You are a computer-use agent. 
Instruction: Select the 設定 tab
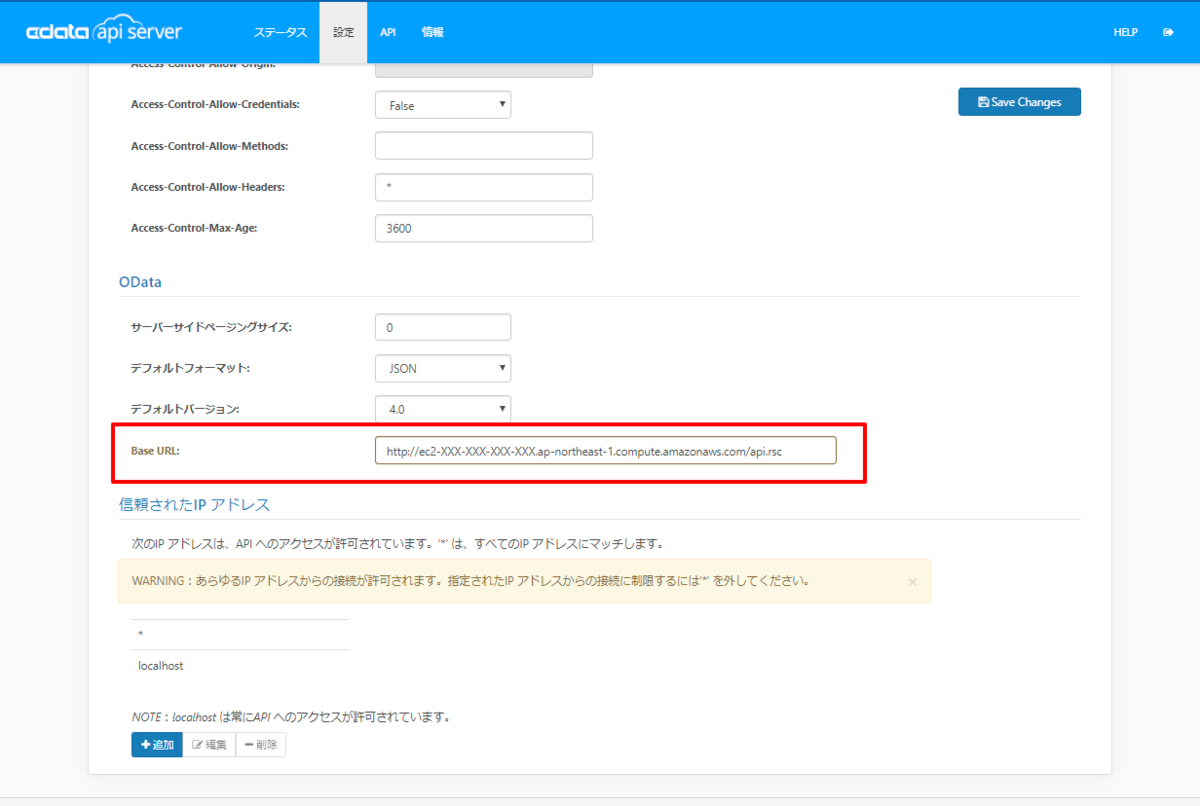(344, 32)
